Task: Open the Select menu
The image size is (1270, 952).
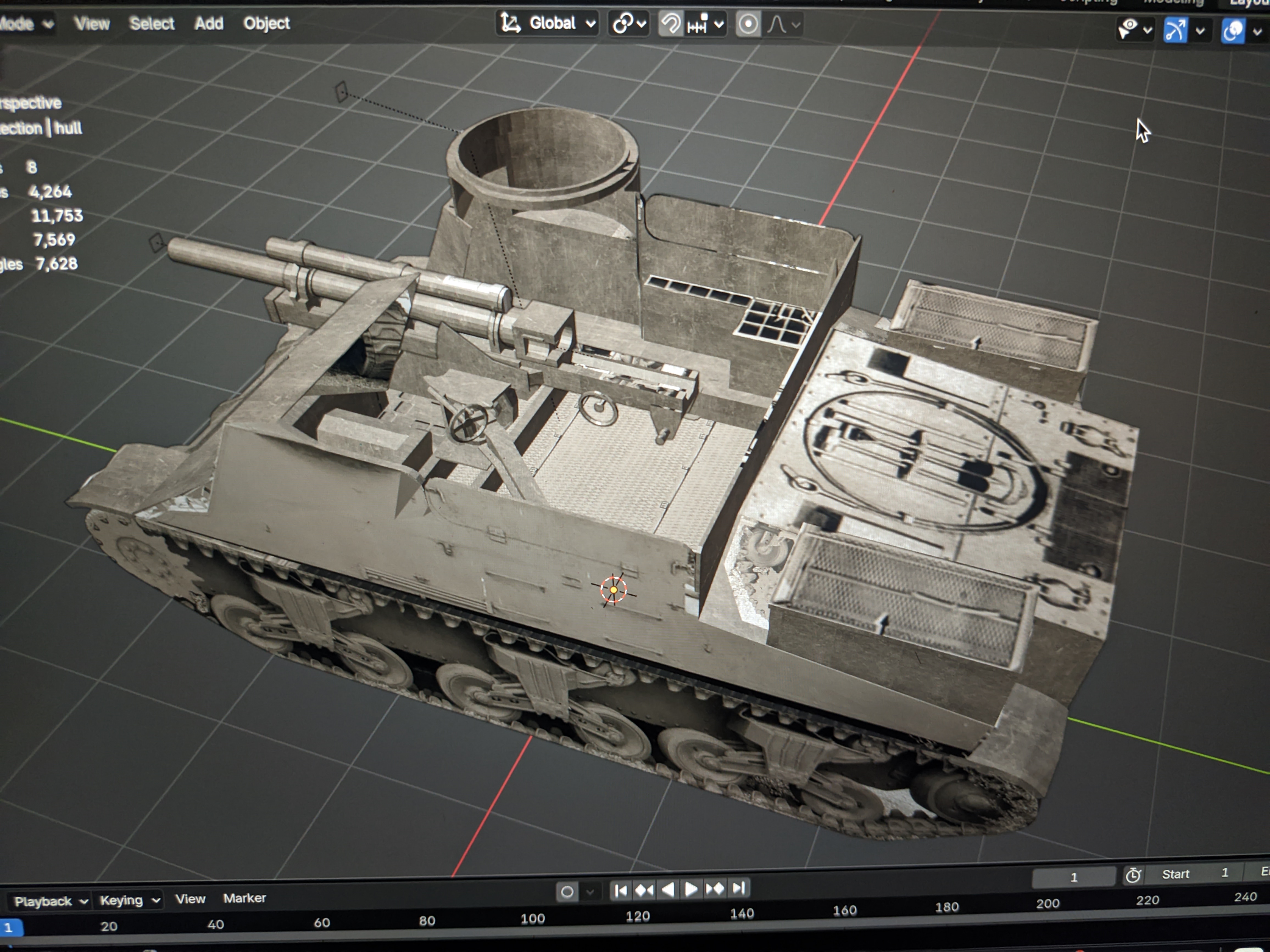Action: click(x=152, y=24)
